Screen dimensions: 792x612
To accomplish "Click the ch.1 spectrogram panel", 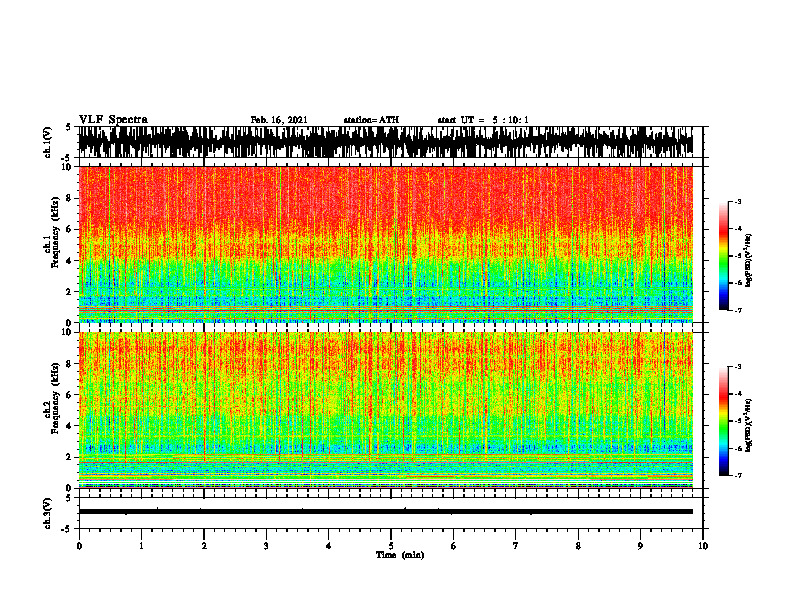I will coord(386,244).
